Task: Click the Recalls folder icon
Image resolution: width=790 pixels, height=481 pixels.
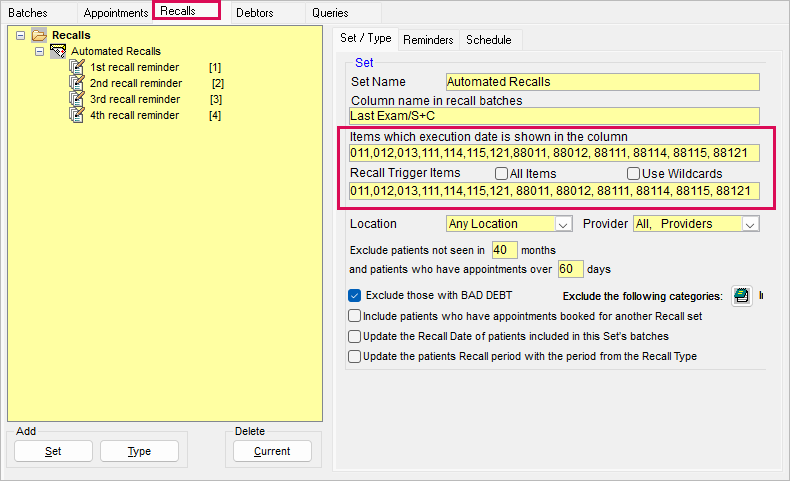Action: (x=39, y=35)
